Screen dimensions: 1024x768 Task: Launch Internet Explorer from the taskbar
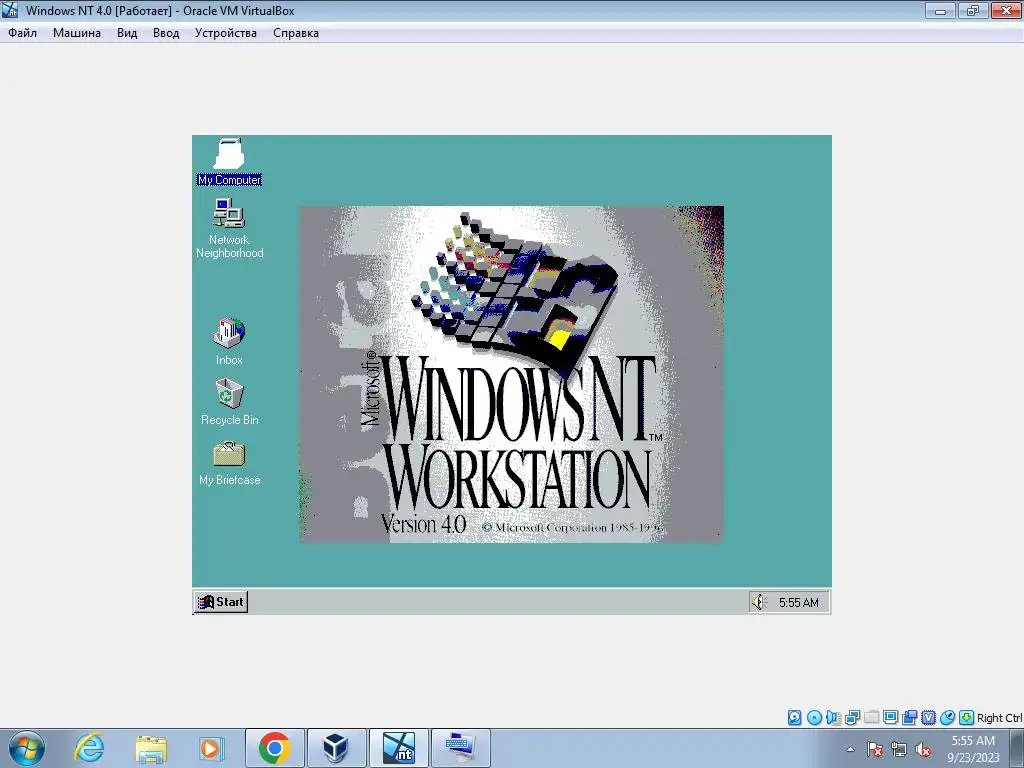tap(89, 748)
